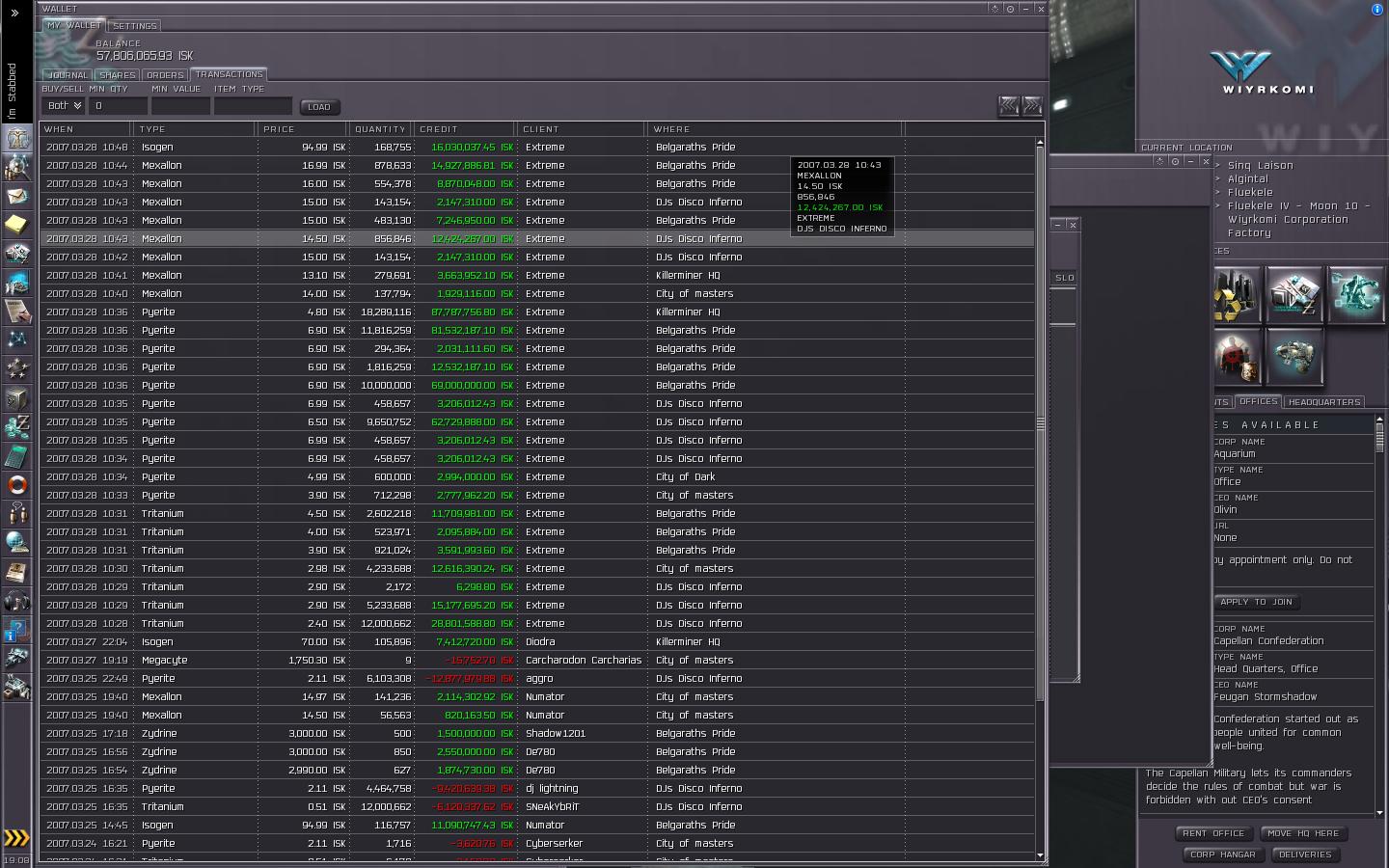Screen dimensions: 1389x868
Task: Sort transactions by the Price column header
Action: click(302, 129)
